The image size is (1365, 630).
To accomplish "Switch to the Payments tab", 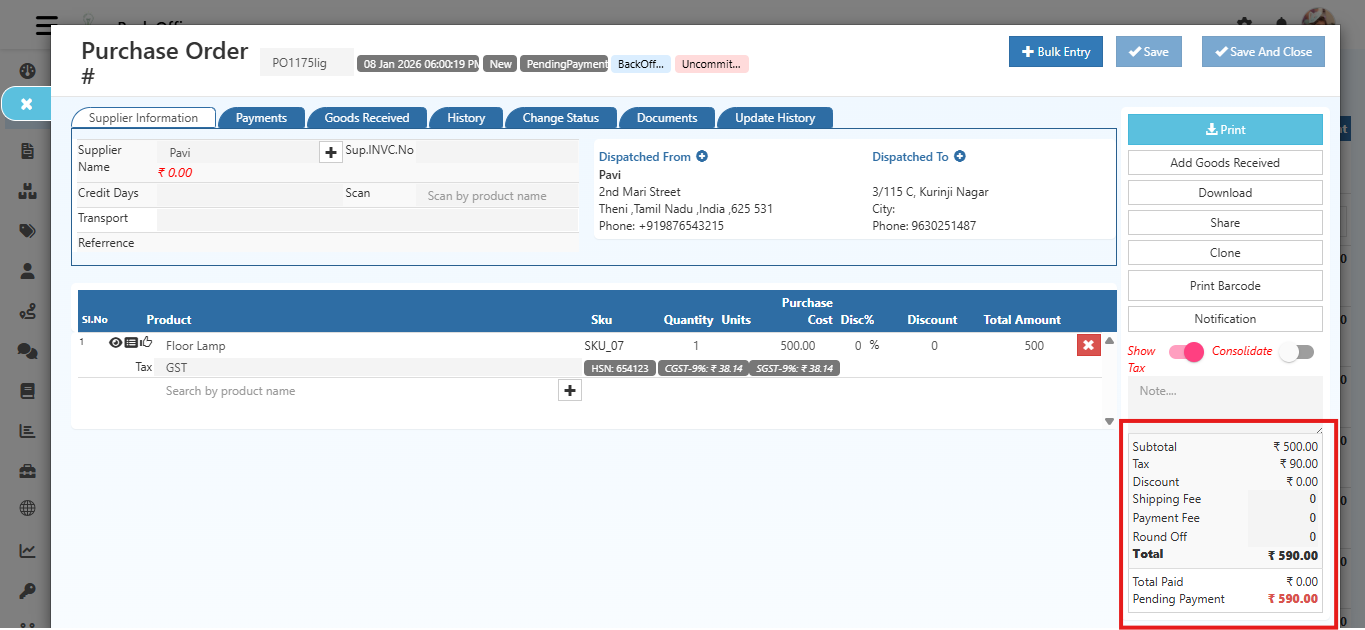I will [261, 117].
